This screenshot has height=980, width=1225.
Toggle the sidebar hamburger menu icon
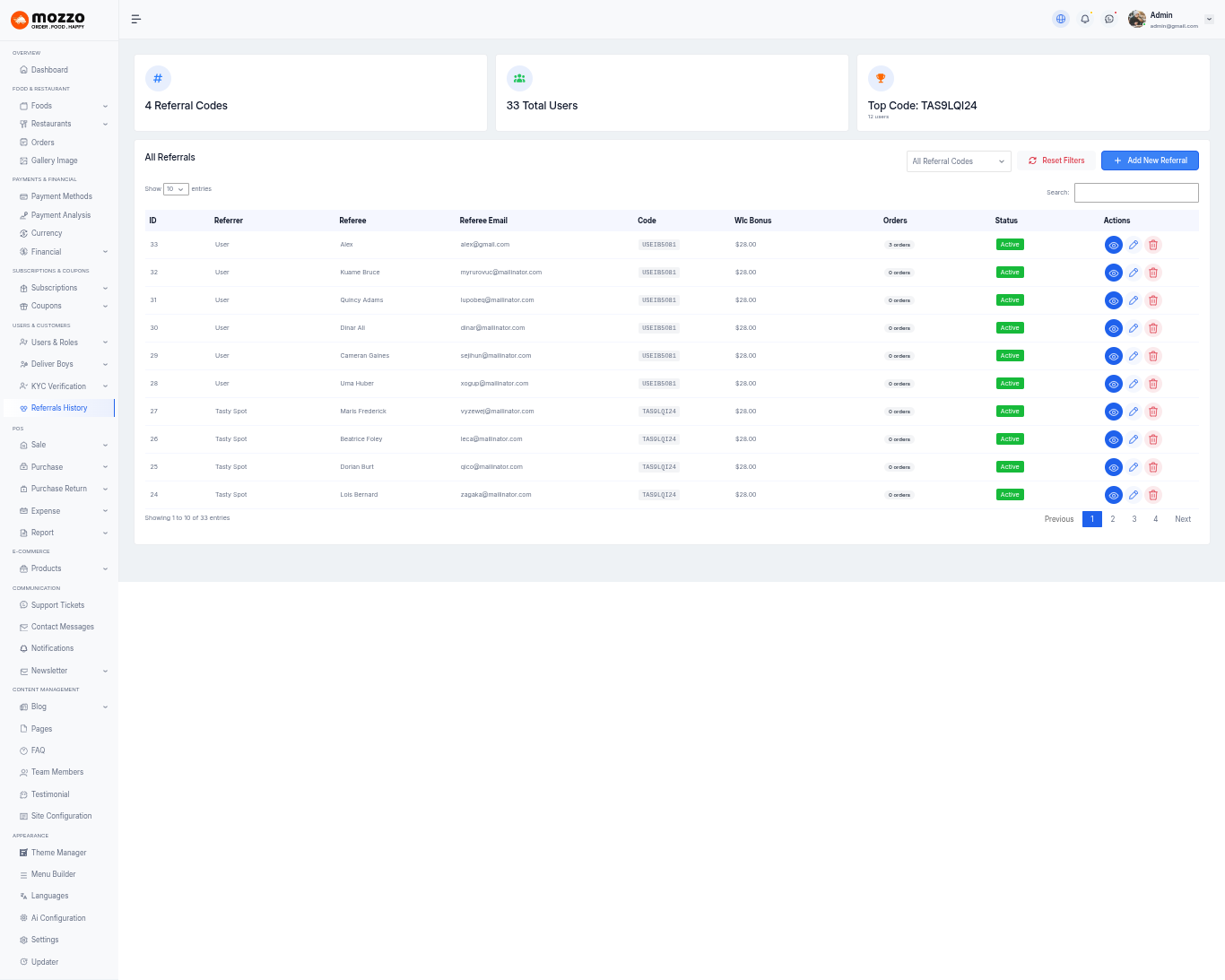point(136,19)
